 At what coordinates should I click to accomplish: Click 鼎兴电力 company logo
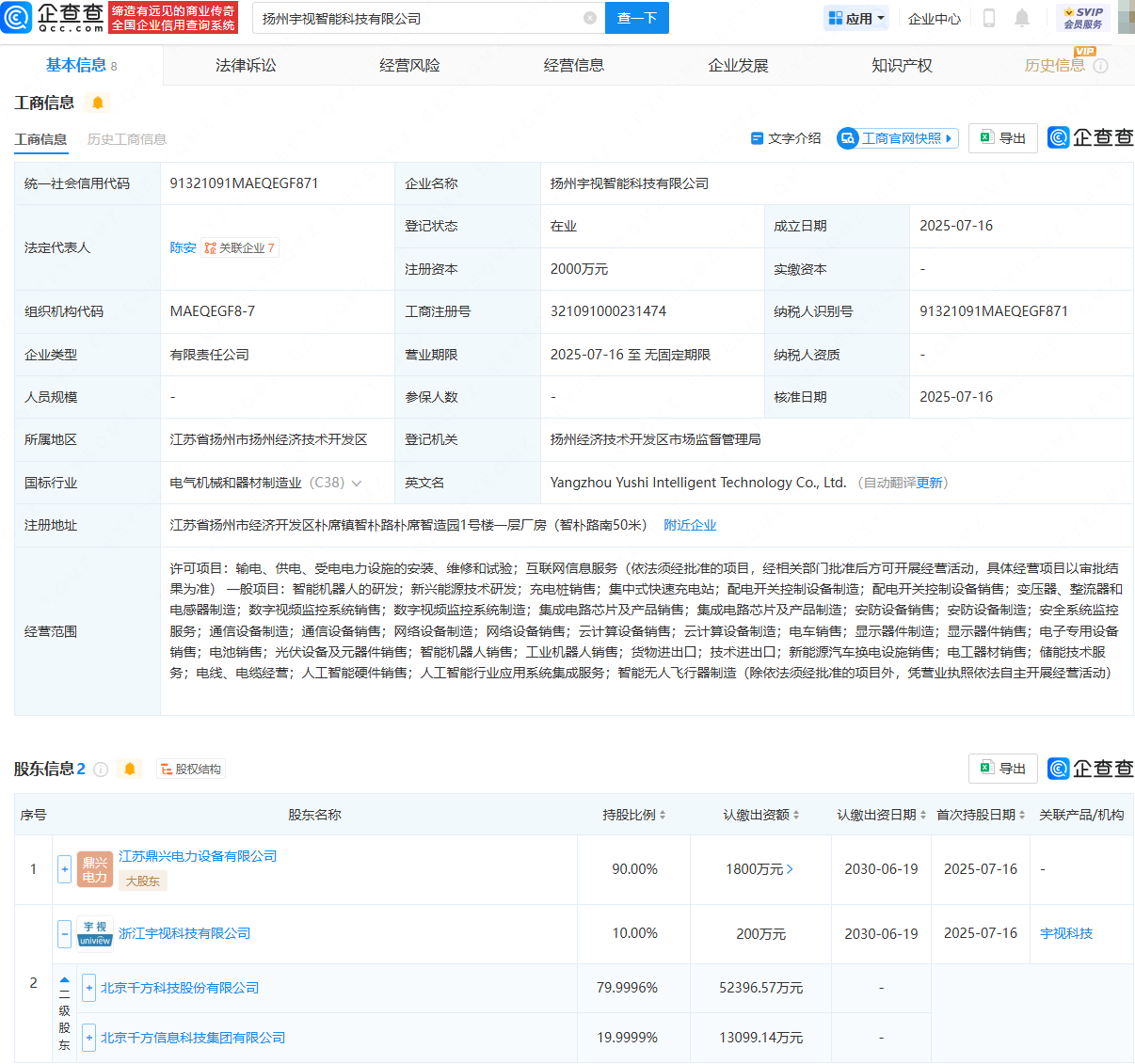point(95,869)
